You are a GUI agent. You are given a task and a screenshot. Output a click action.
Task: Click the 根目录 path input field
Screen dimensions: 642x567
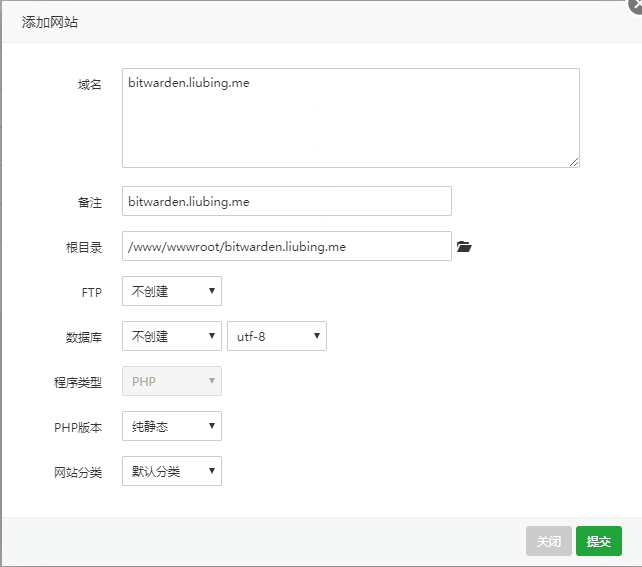[286, 246]
